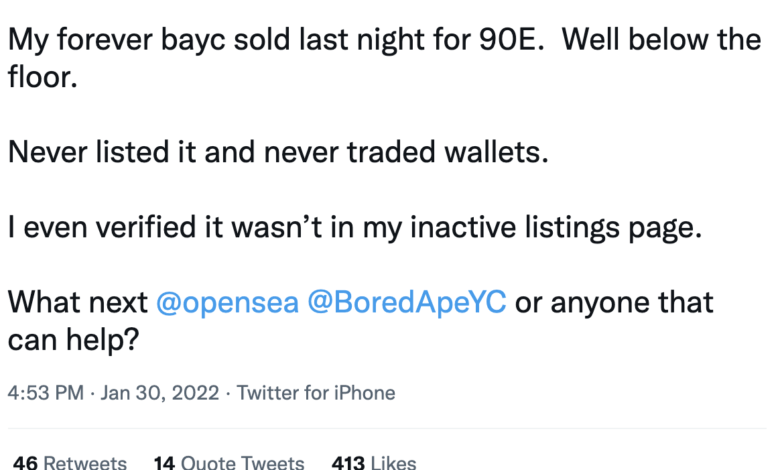780x470 pixels.
Task: Click the 'My forever bayc sold' sentence
Action: click(149, 40)
